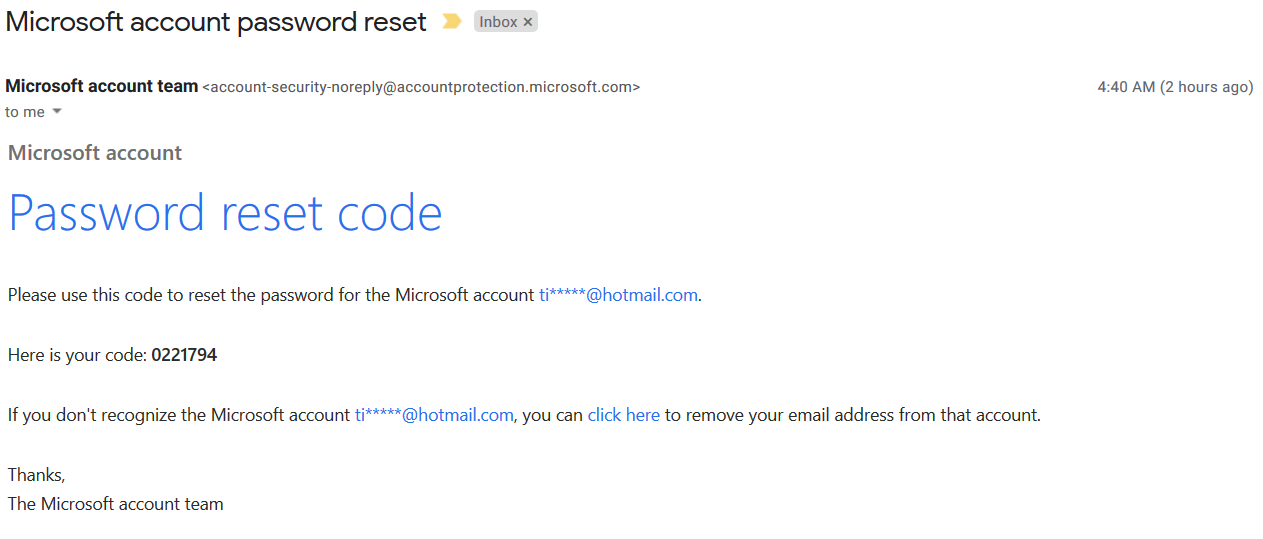Click sender name "Microsoft account team" in header
The width and height of the screenshot is (1263, 539).
click(102, 86)
